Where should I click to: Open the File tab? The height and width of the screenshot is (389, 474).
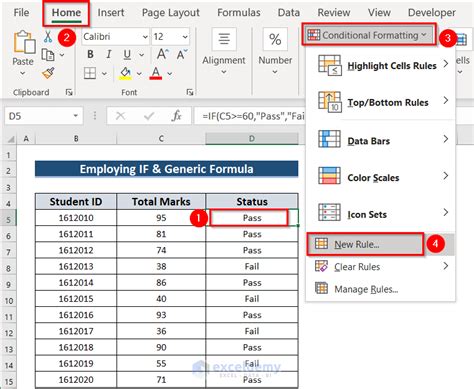21,13
